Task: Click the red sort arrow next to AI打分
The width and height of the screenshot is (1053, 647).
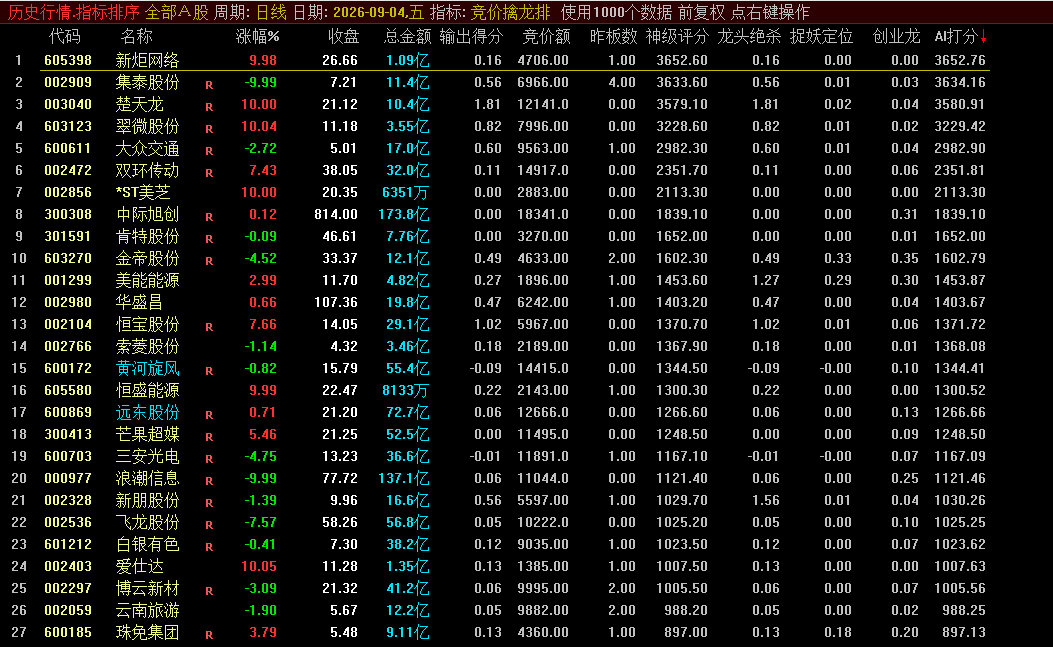Action: [983, 36]
